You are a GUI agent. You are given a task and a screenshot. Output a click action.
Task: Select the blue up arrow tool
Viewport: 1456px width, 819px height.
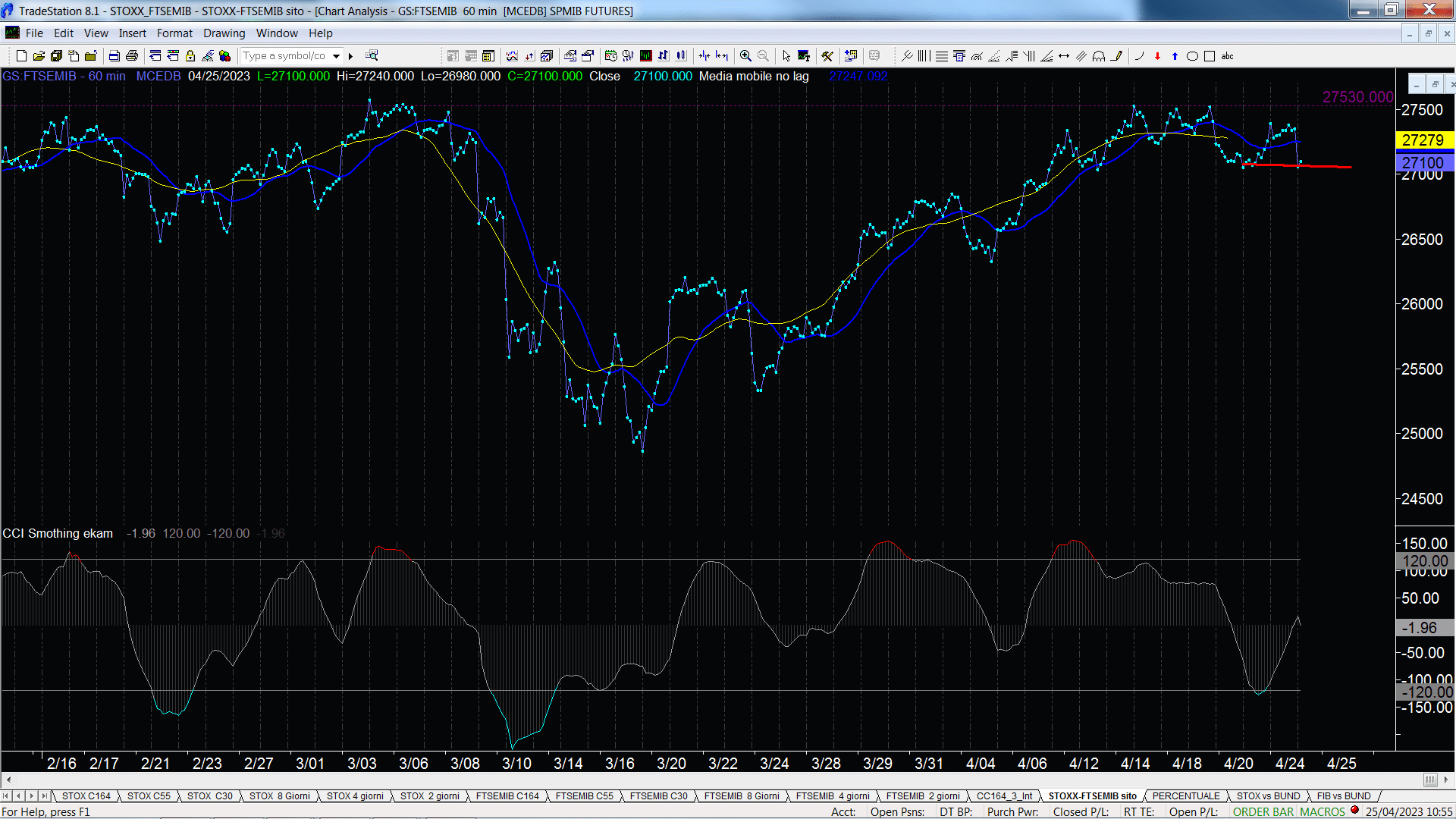[x=1175, y=55]
